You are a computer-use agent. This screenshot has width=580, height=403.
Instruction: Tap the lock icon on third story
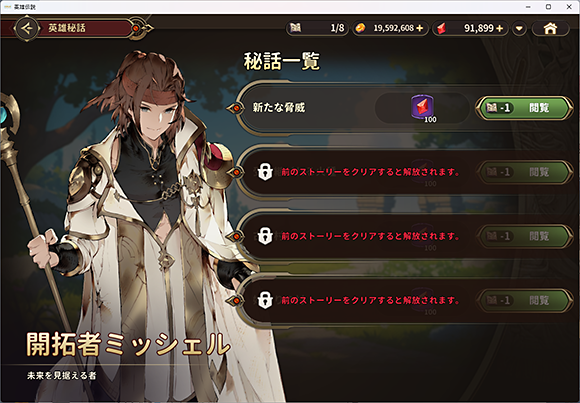[265, 236]
